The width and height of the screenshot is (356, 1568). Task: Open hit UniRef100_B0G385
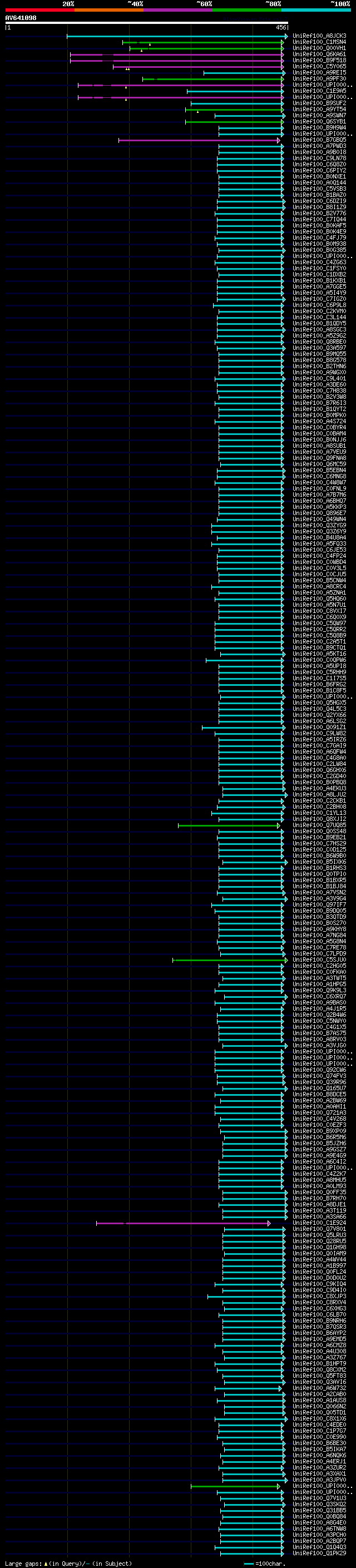point(319,250)
